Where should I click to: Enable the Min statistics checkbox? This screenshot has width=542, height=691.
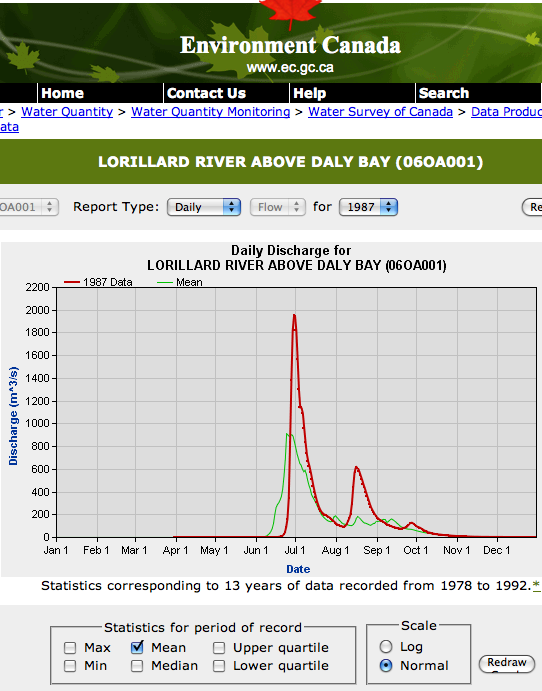pyautogui.click(x=70, y=666)
